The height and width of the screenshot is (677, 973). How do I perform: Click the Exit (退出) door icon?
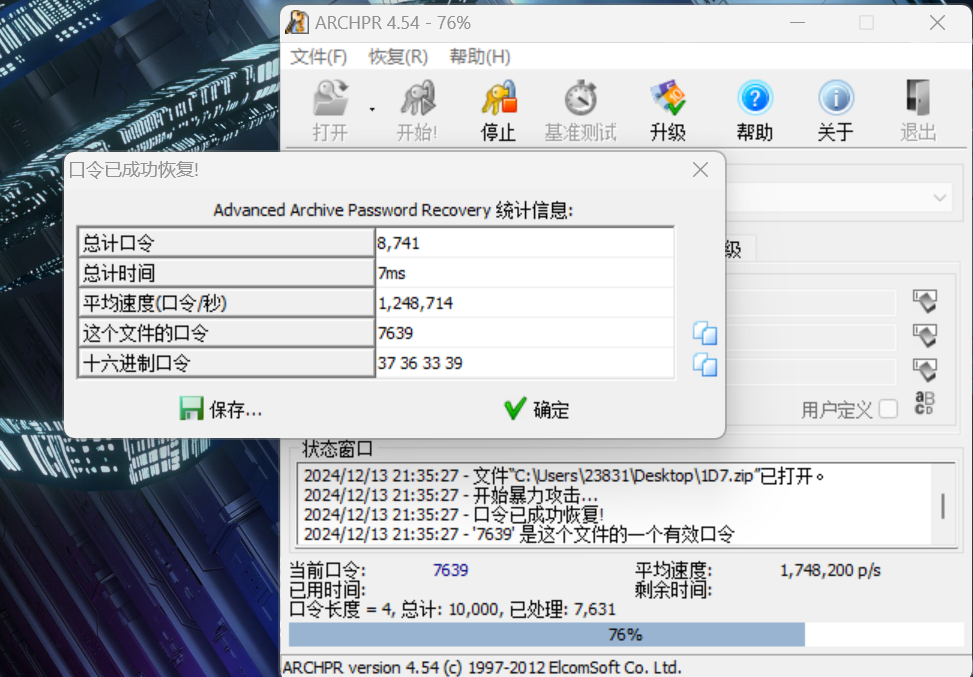click(918, 98)
